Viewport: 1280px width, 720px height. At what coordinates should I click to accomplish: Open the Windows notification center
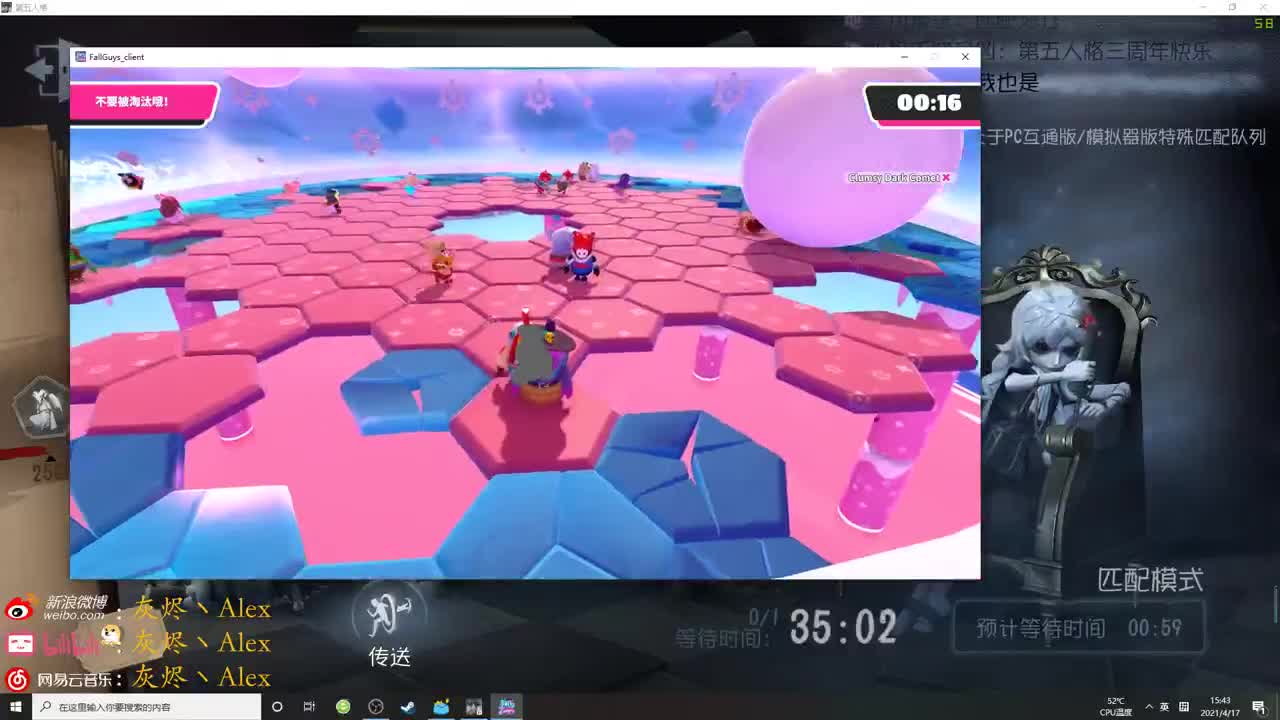pos(1258,707)
